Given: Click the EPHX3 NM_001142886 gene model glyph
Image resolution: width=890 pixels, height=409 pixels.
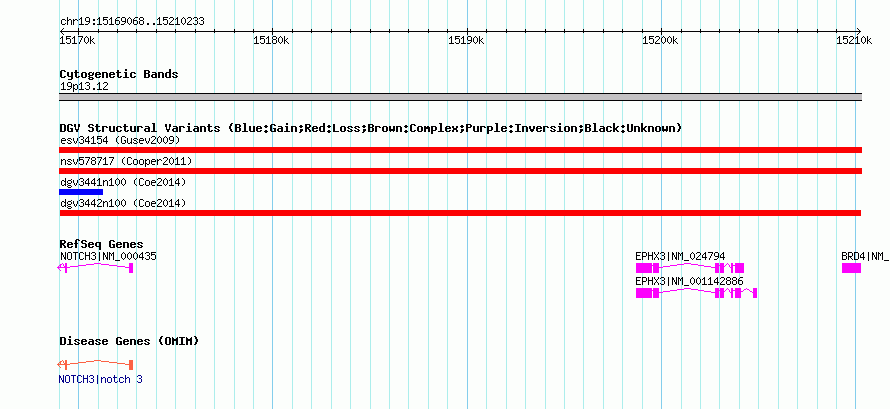Looking at the screenshot, I should [696, 293].
